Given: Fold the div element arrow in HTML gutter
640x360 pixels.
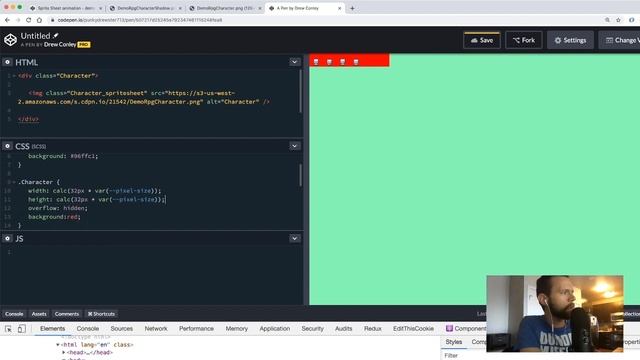Looking at the screenshot, I should [x=14, y=76].
